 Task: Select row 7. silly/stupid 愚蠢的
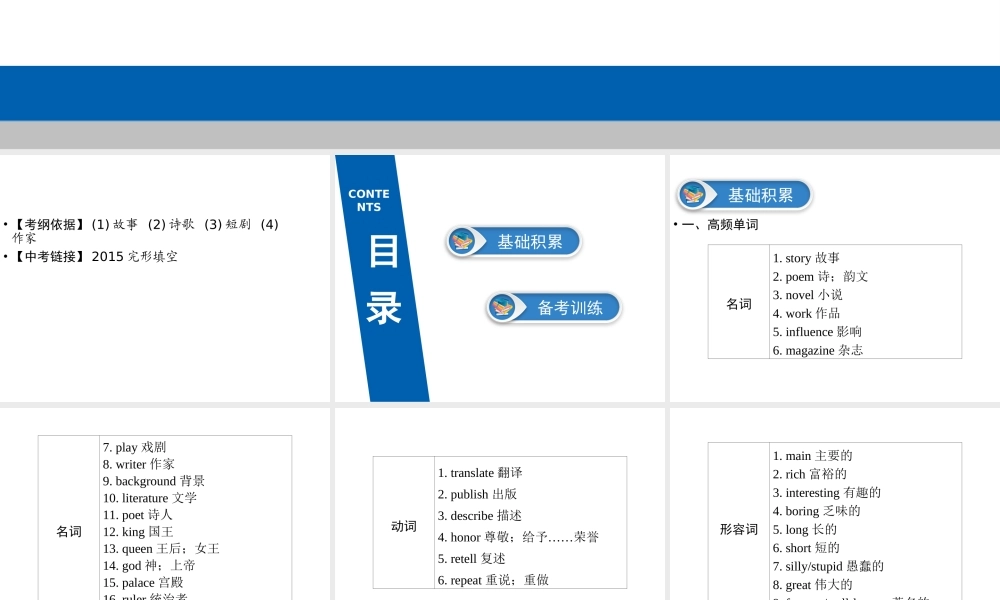coord(828,566)
